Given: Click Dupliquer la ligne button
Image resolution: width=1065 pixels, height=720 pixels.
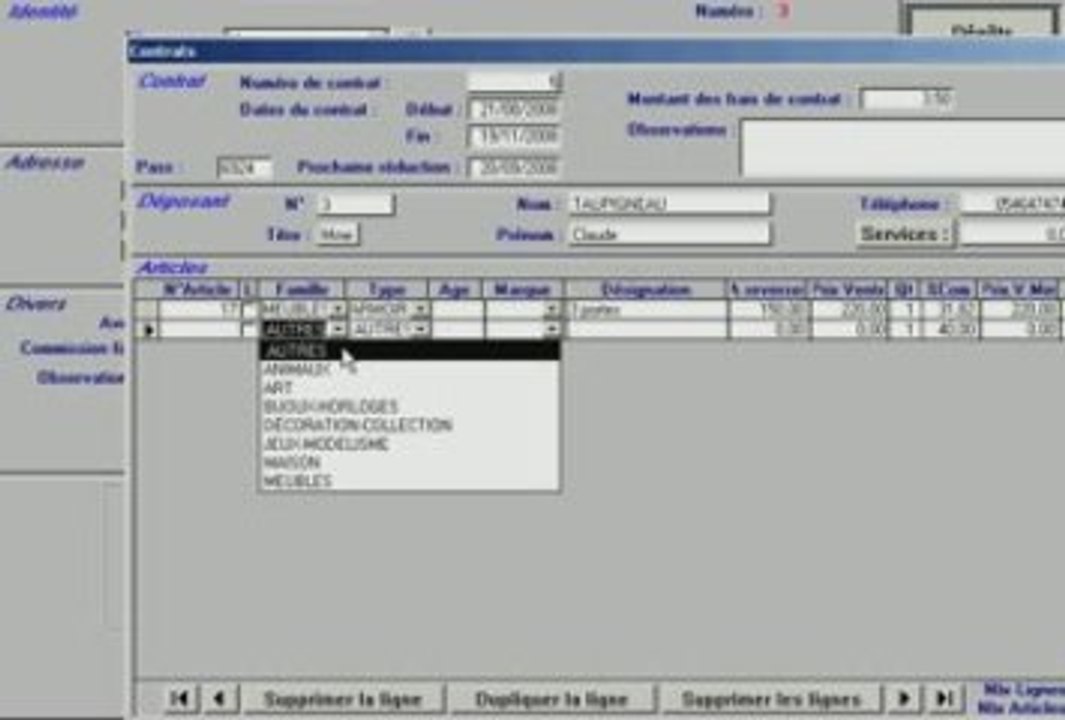Looking at the screenshot, I should point(552,698).
